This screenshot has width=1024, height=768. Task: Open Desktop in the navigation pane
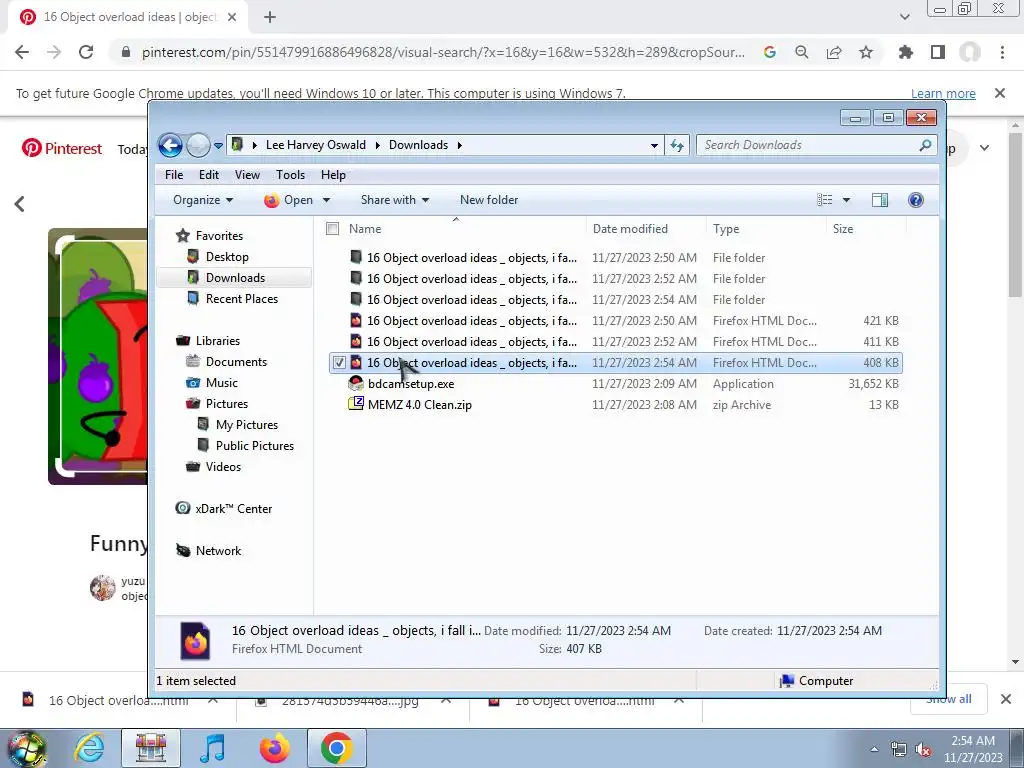tap(227, 257)
